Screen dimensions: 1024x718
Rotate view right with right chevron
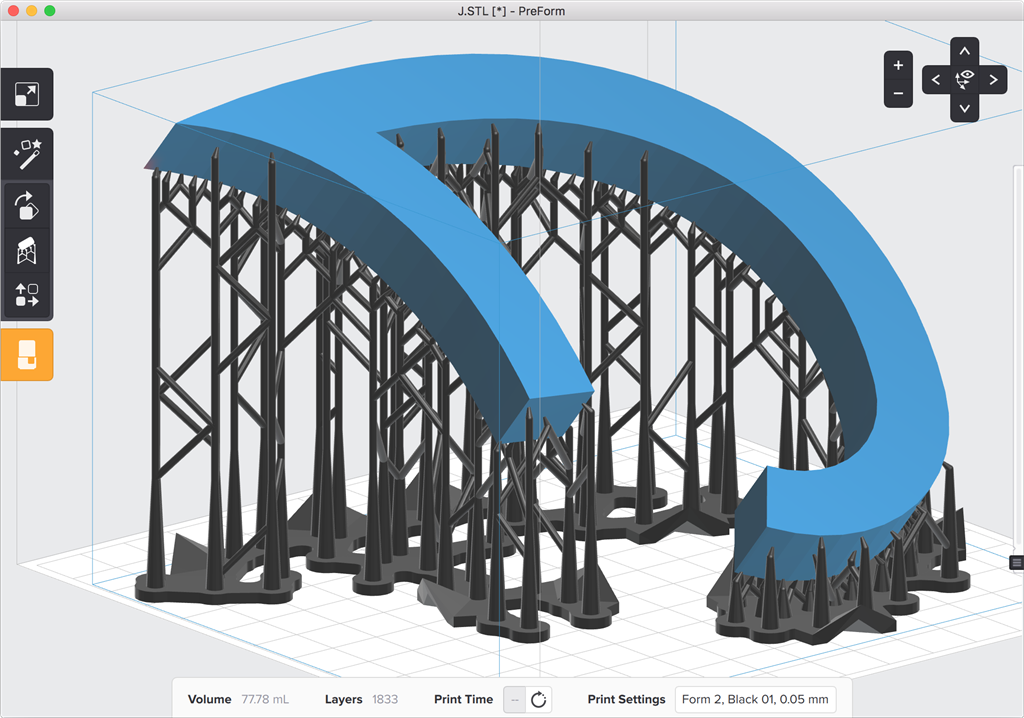(993, 79)
